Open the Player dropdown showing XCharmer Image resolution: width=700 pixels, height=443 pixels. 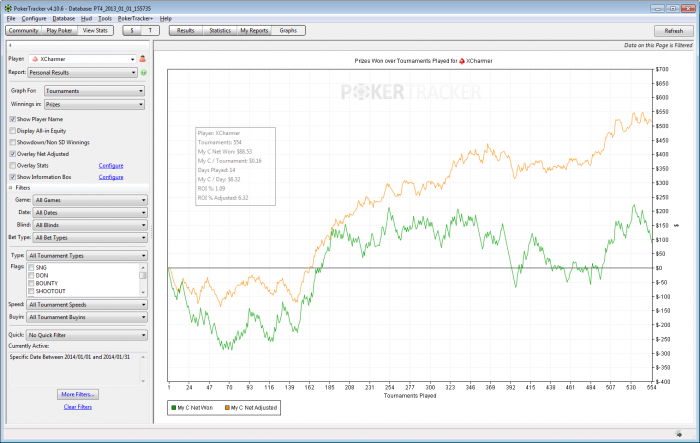tap(83, 59)
